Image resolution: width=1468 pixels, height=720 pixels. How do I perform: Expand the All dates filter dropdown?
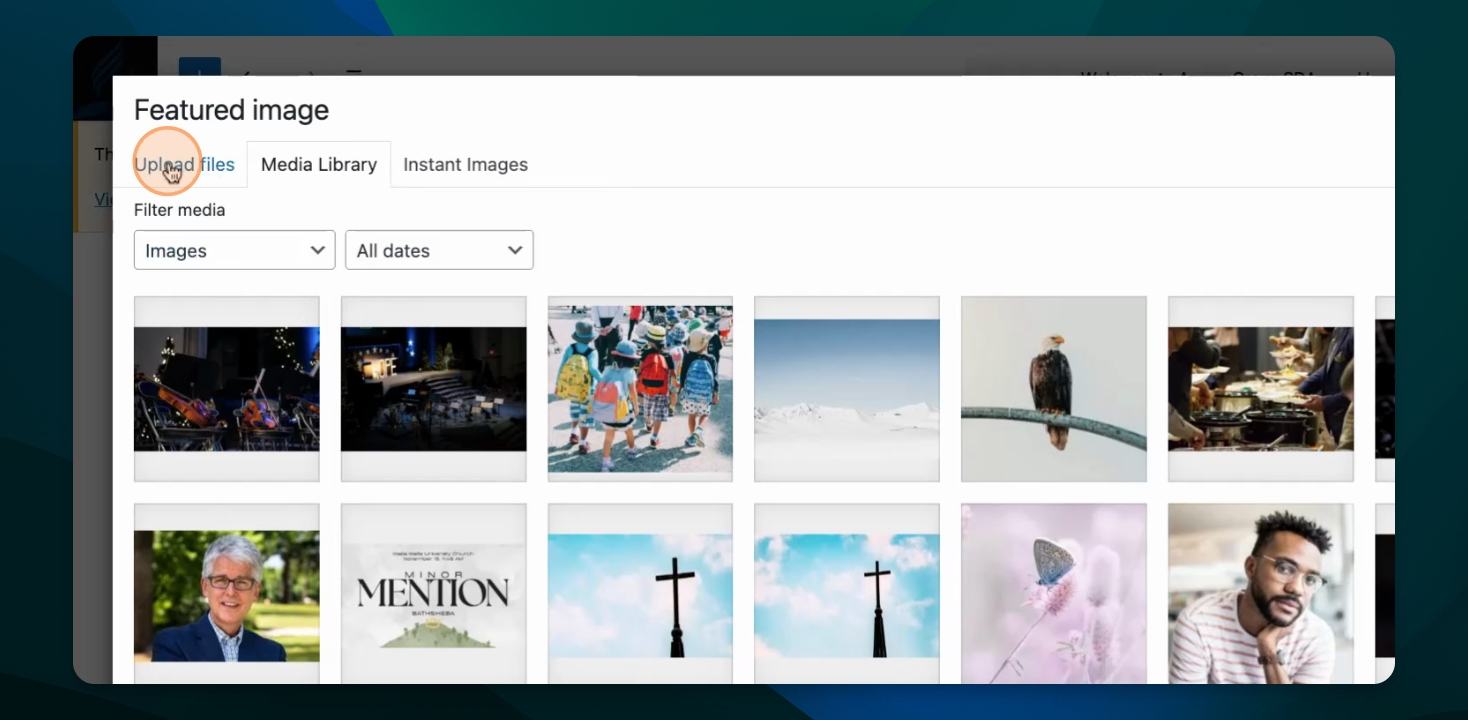pyautogui.click(x=439, y=250)
